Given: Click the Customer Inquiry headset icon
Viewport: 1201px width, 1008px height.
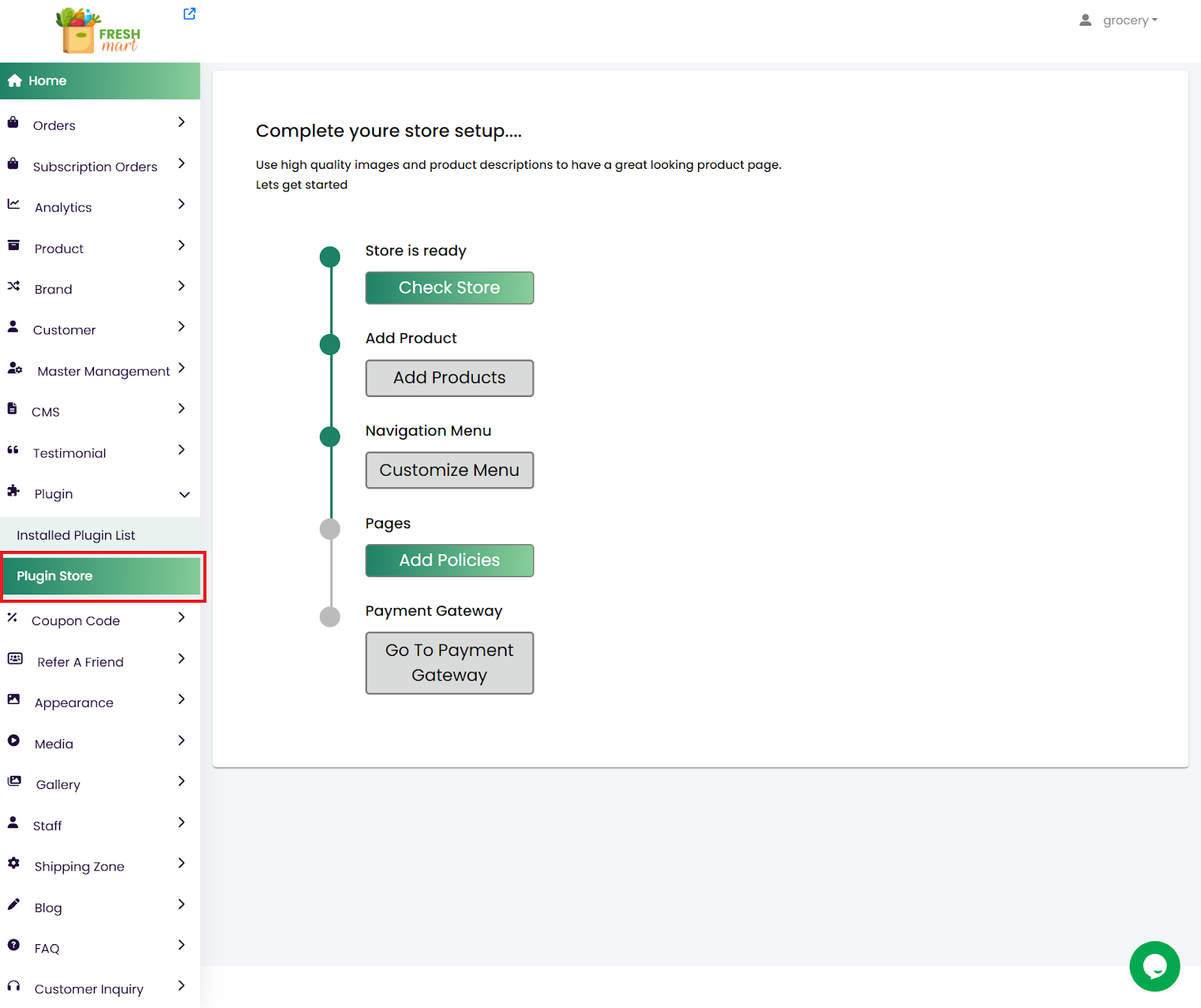Looking at the screenshot, I should tap(14, 986).
